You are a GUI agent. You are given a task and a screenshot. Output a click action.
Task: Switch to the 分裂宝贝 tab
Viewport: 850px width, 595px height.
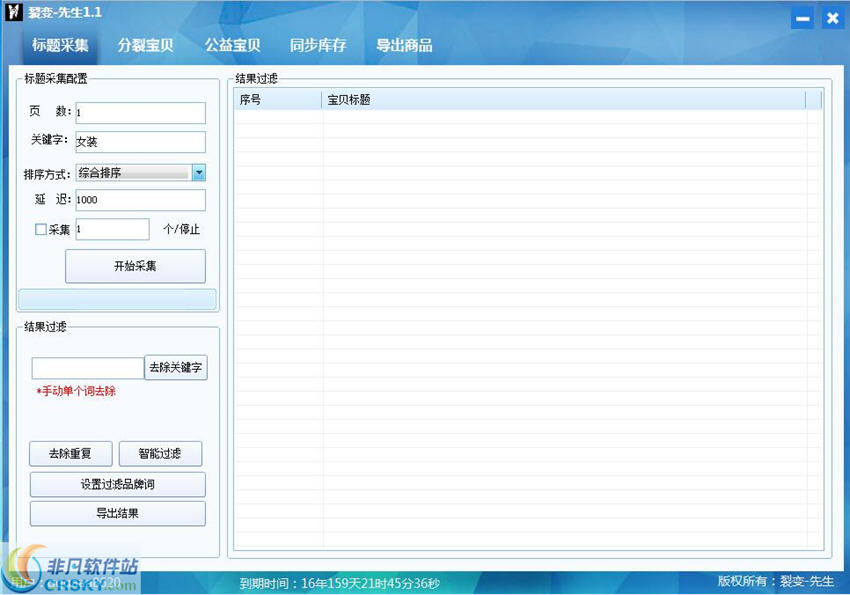click(146, 44)
